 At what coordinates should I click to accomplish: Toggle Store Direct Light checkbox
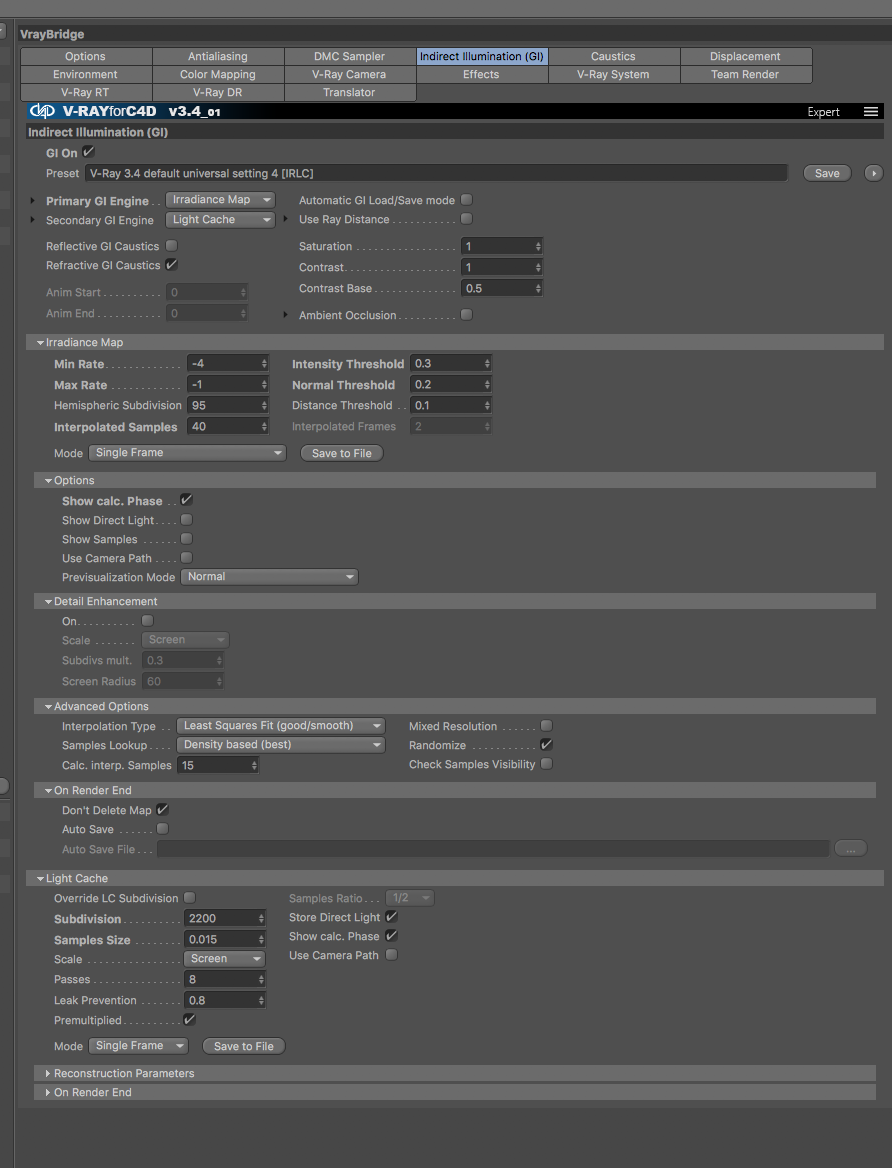pos(391,917)
